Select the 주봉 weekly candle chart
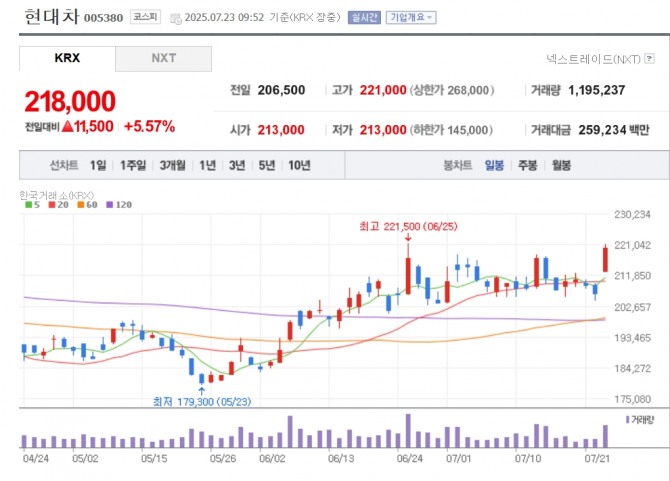The height and width of the screenshot is (481, 670). point(528,165)
